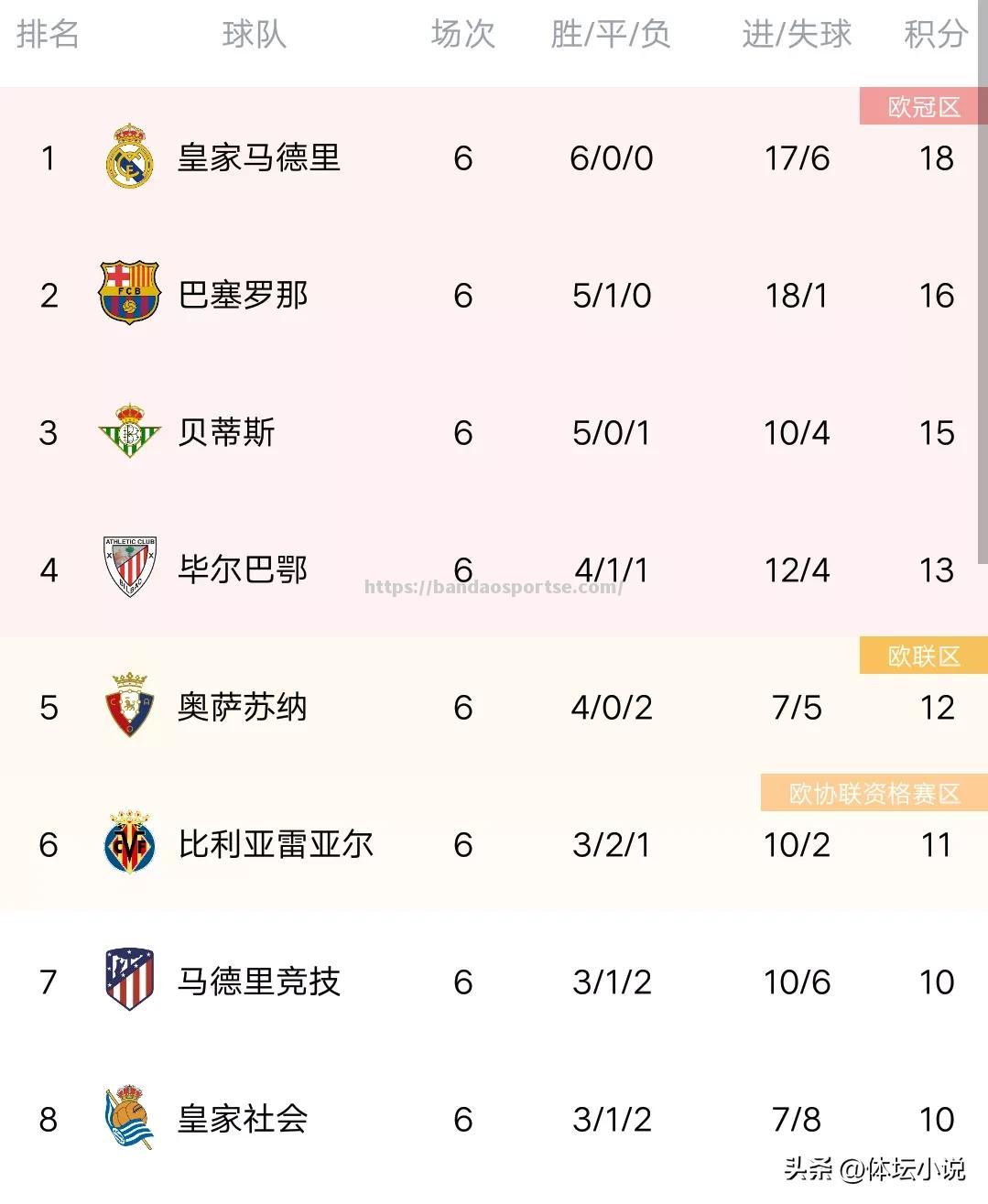Click the 欧联区 zone tag

point(923,656)
